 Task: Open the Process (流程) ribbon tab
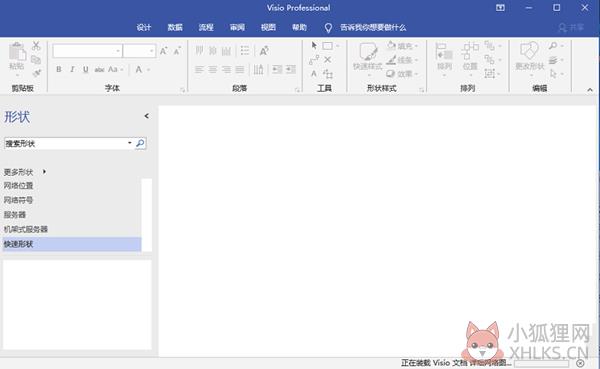point(206,27)
